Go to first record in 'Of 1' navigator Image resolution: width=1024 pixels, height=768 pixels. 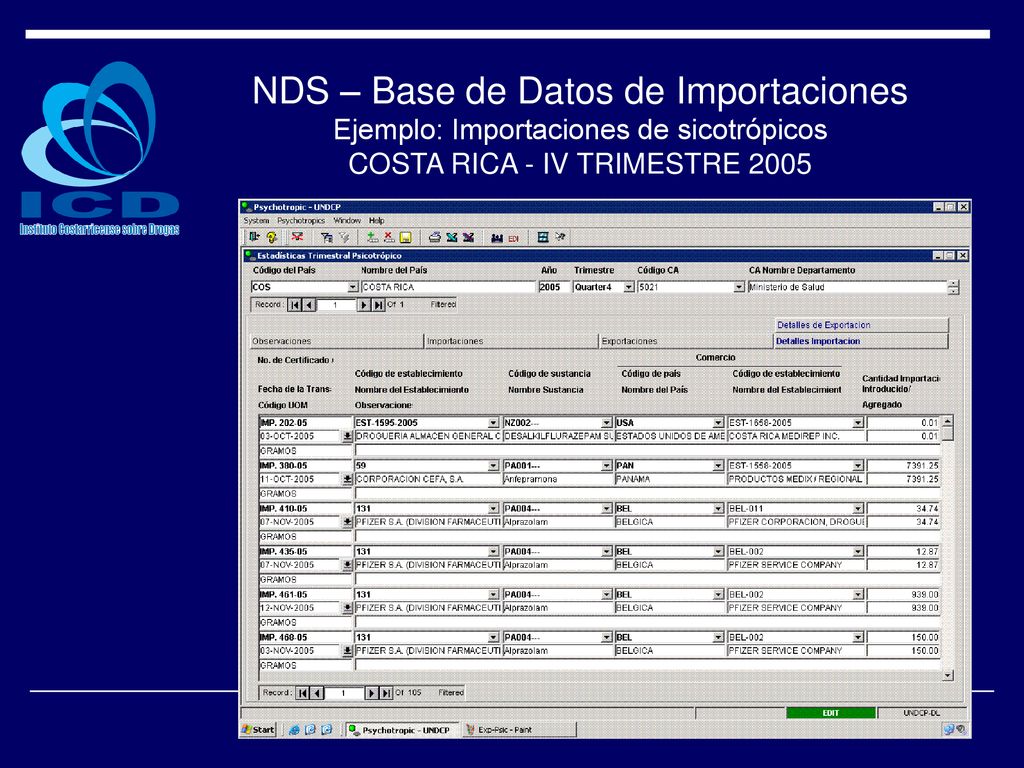[295, 305]
